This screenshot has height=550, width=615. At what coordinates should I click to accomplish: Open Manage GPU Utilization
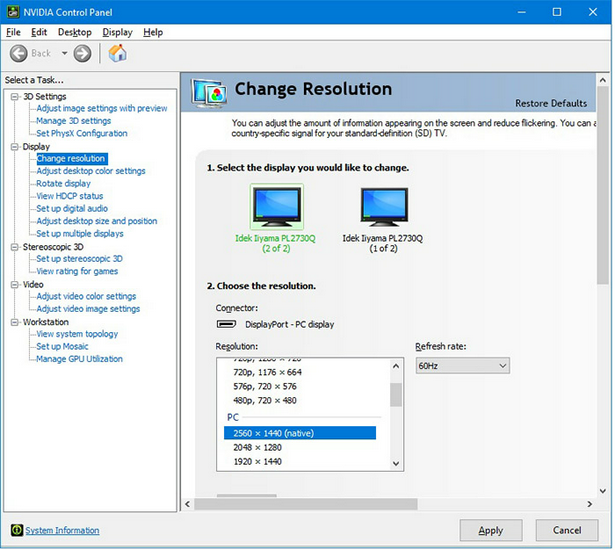(79, 359)
